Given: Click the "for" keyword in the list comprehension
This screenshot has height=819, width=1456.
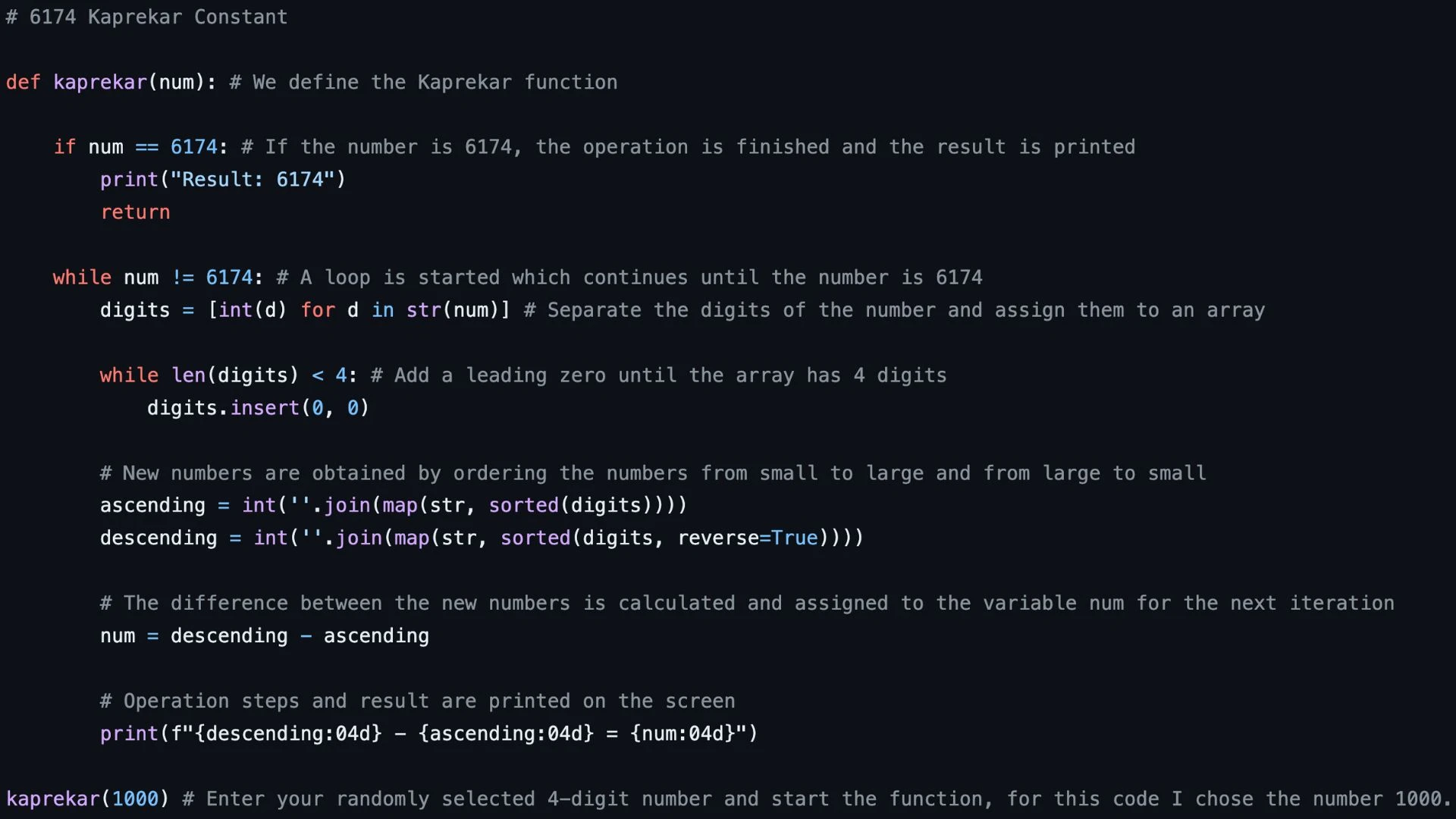Looking at the screenshot, I should [x=317, y=310].
